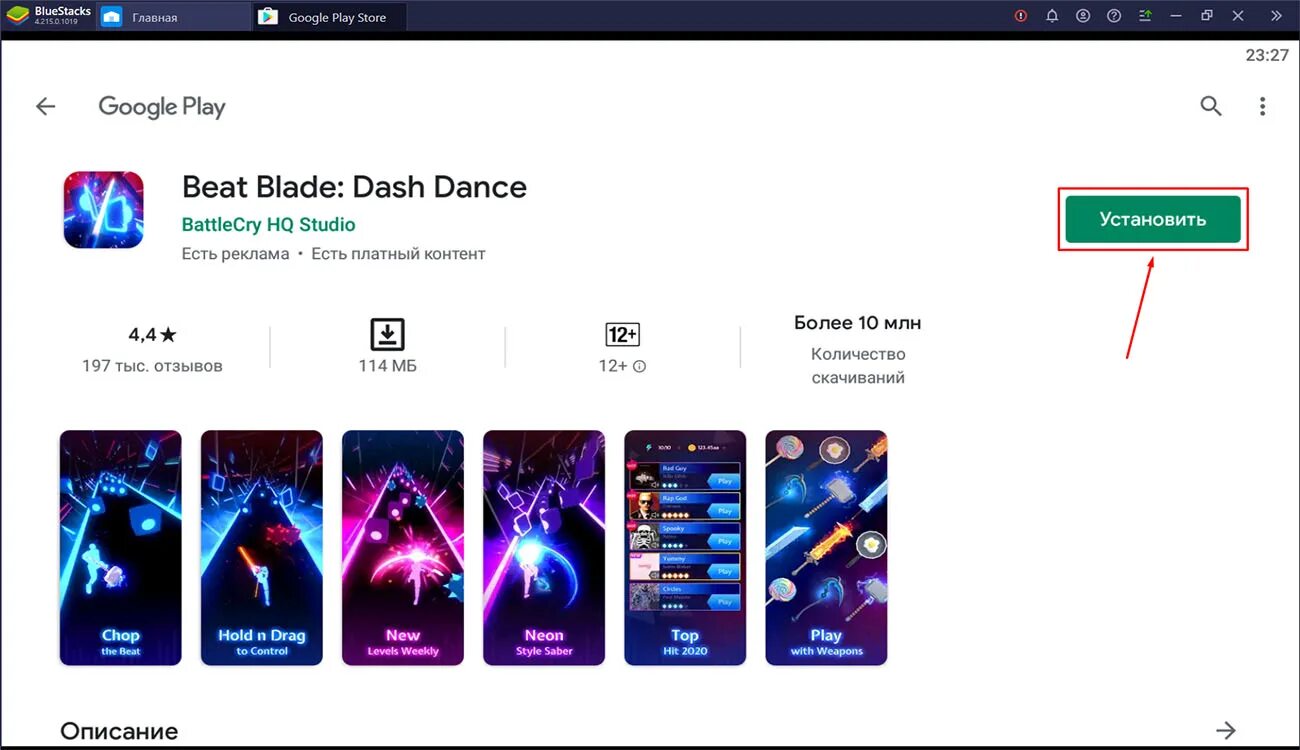Install Beat Blade with the Установить button

tap(1153, 219)
